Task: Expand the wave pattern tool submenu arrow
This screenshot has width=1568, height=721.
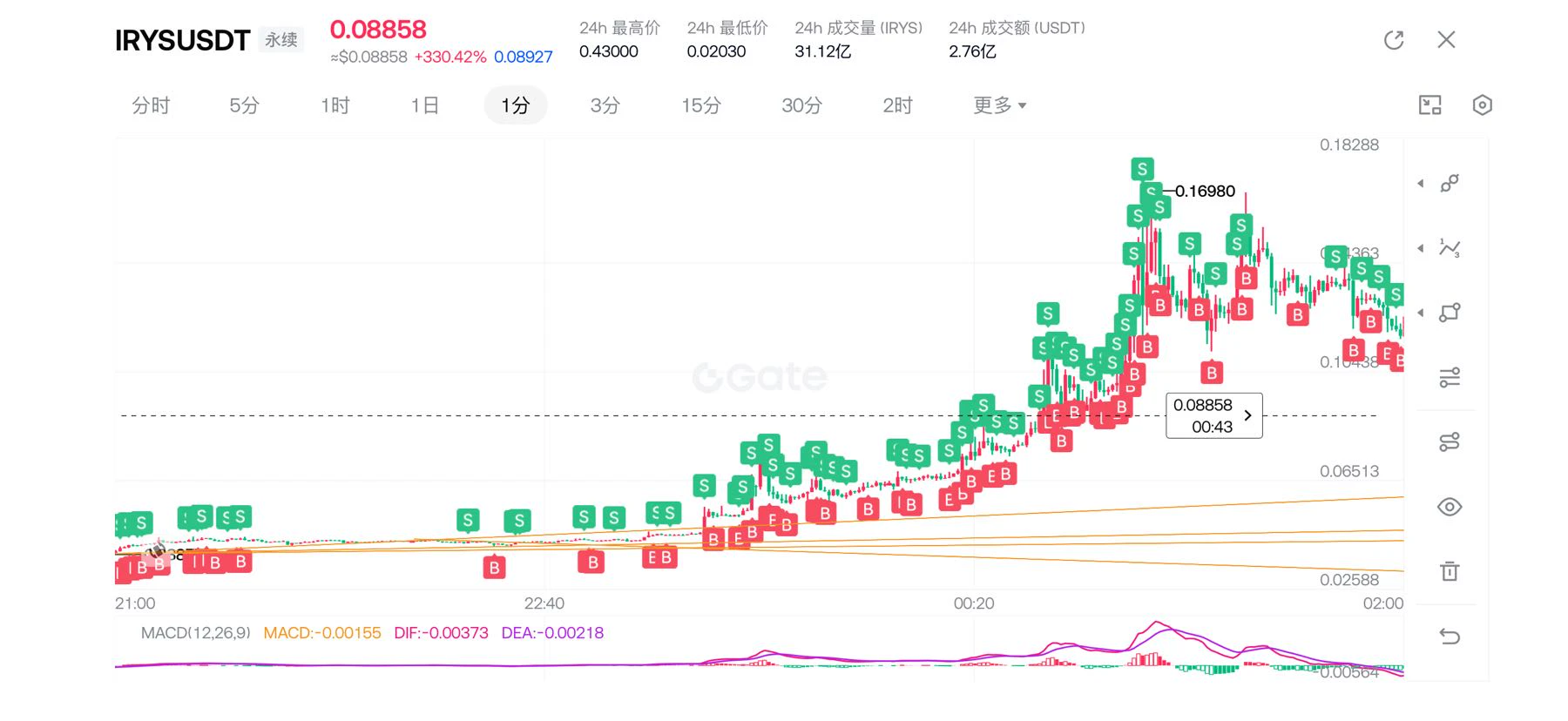Action: tap(1421, 248)
